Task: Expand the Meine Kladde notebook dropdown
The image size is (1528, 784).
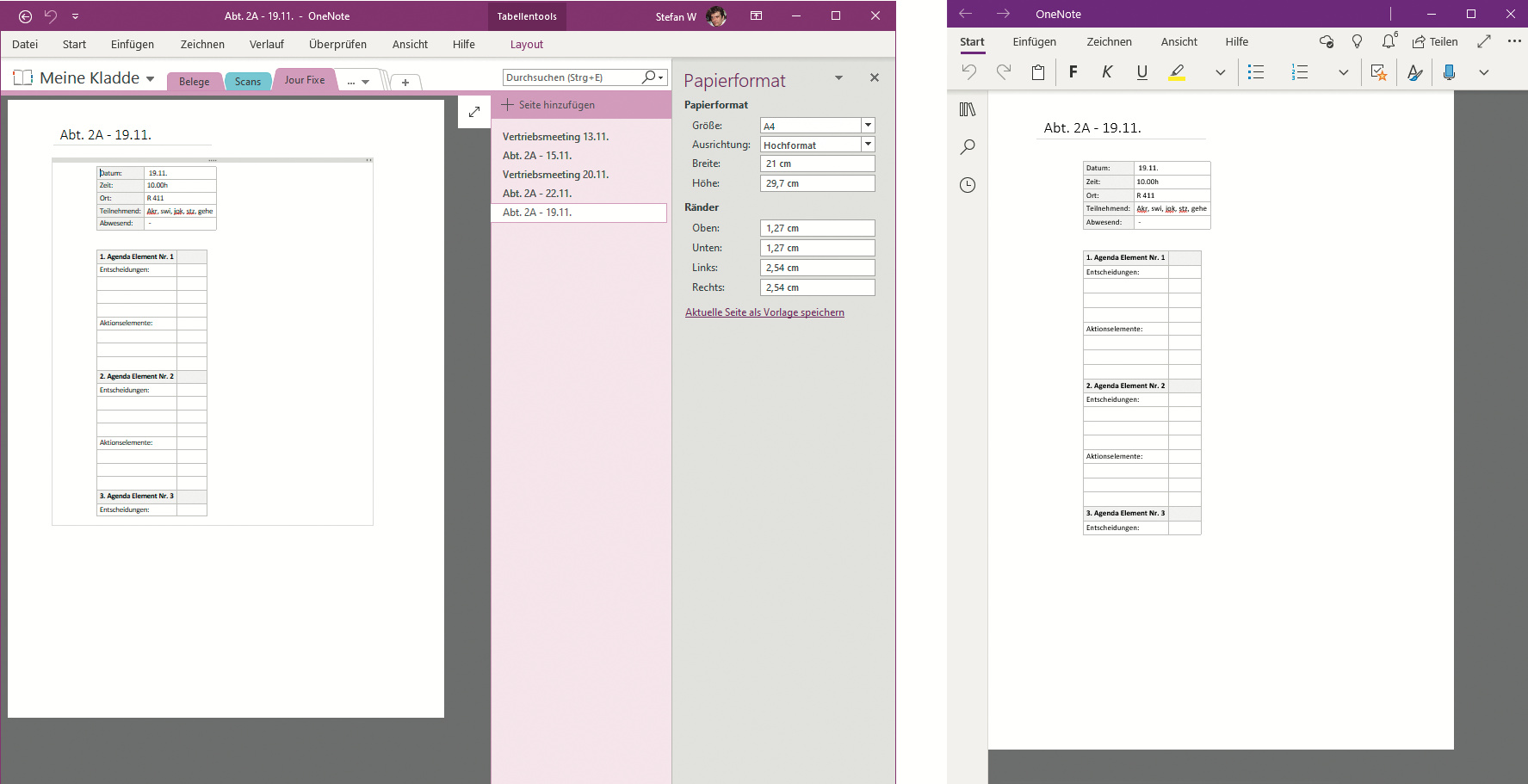Action: (x=151, y=79)
